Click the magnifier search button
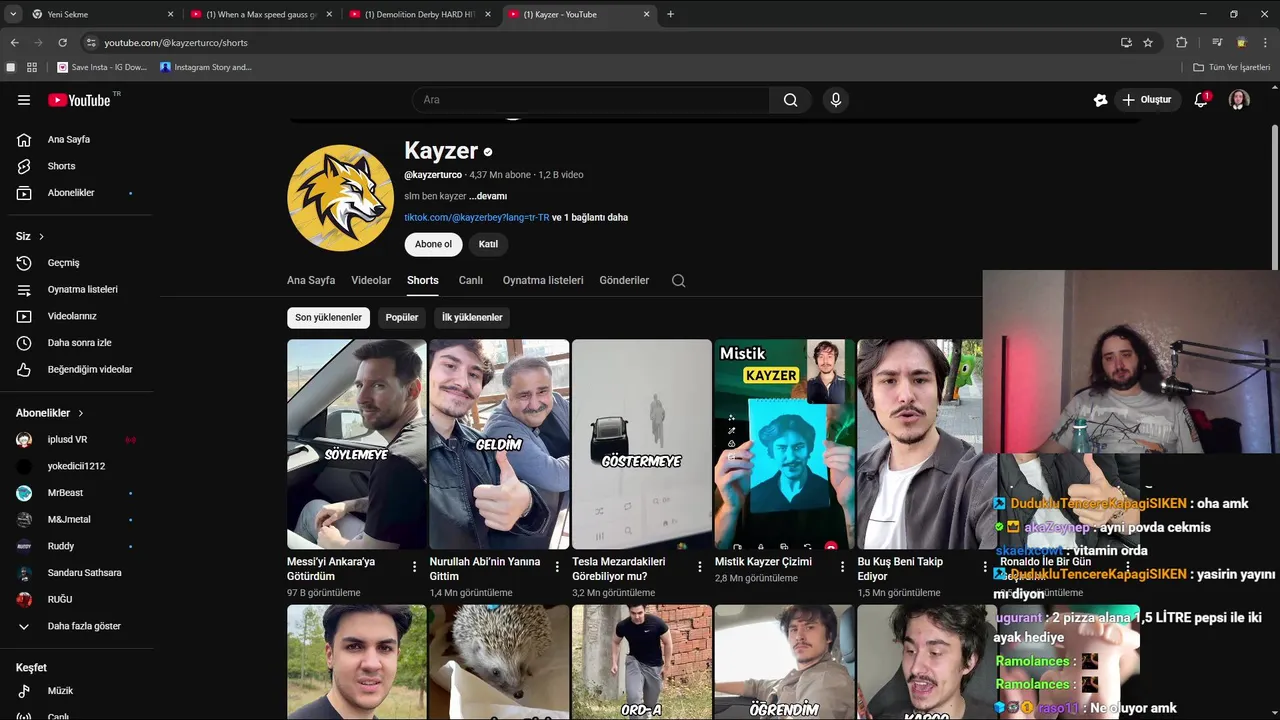The image size is (1280, 720). point(790,100)
